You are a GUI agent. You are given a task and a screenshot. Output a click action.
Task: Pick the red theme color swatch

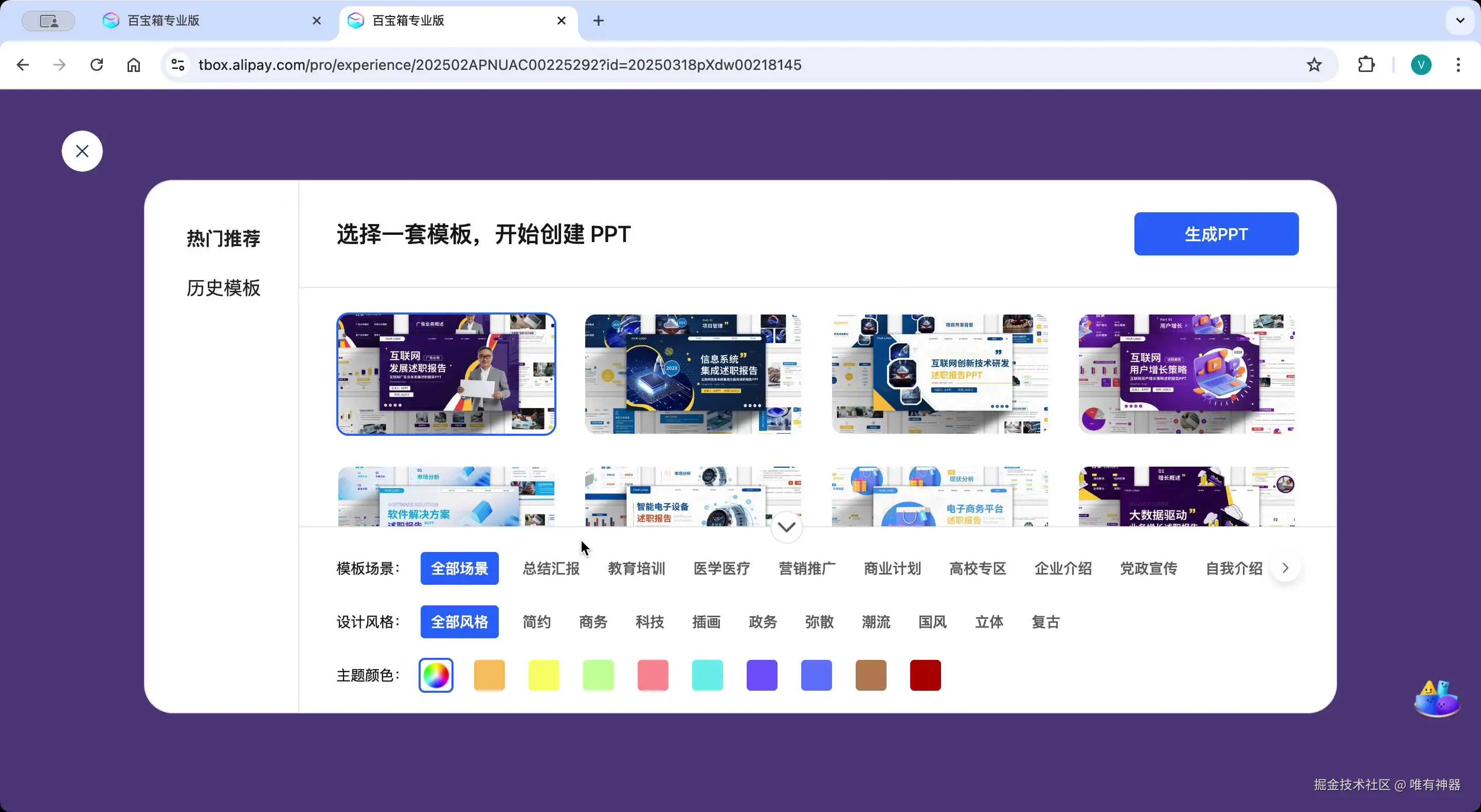pyautogui.click(x=925, y=675)
